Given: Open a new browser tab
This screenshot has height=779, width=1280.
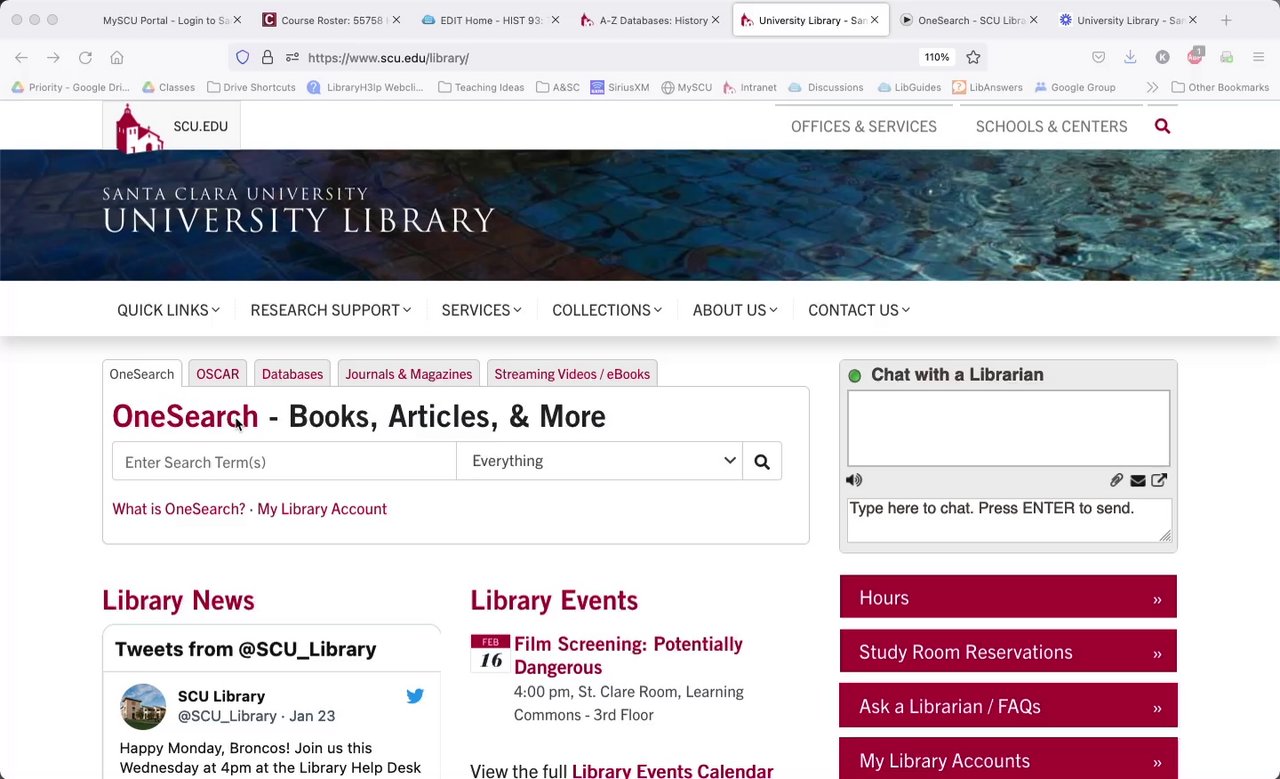Looking at the screenshot, I should tap(1226, 20).
